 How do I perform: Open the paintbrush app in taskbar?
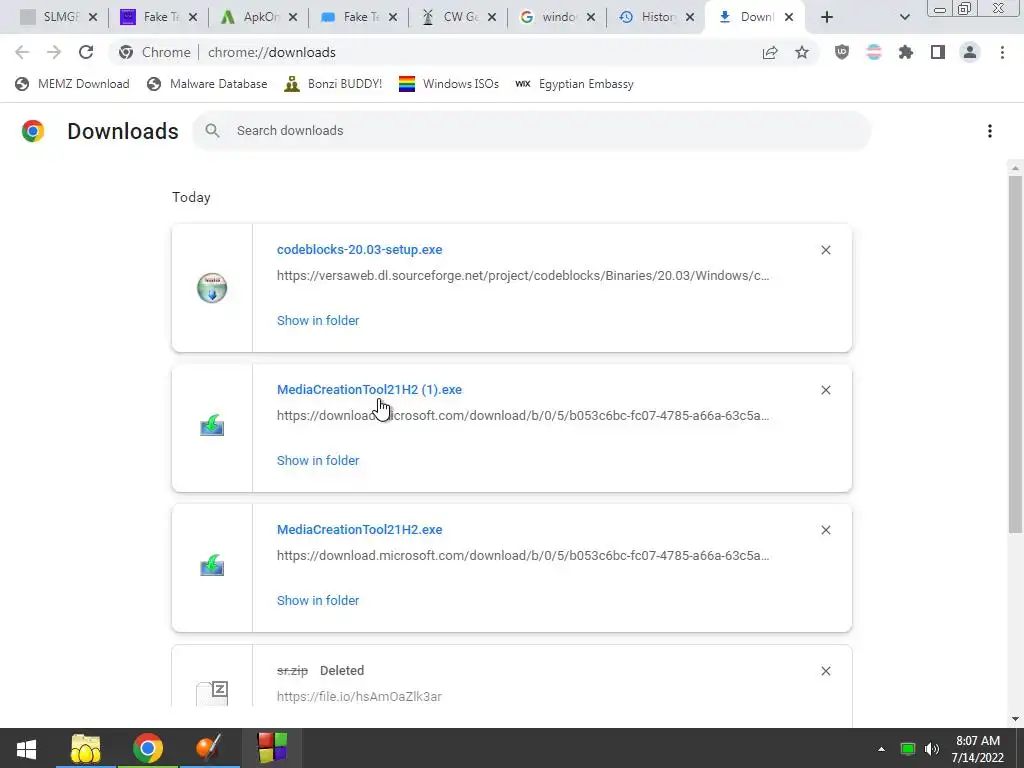(x=209, y=748)
